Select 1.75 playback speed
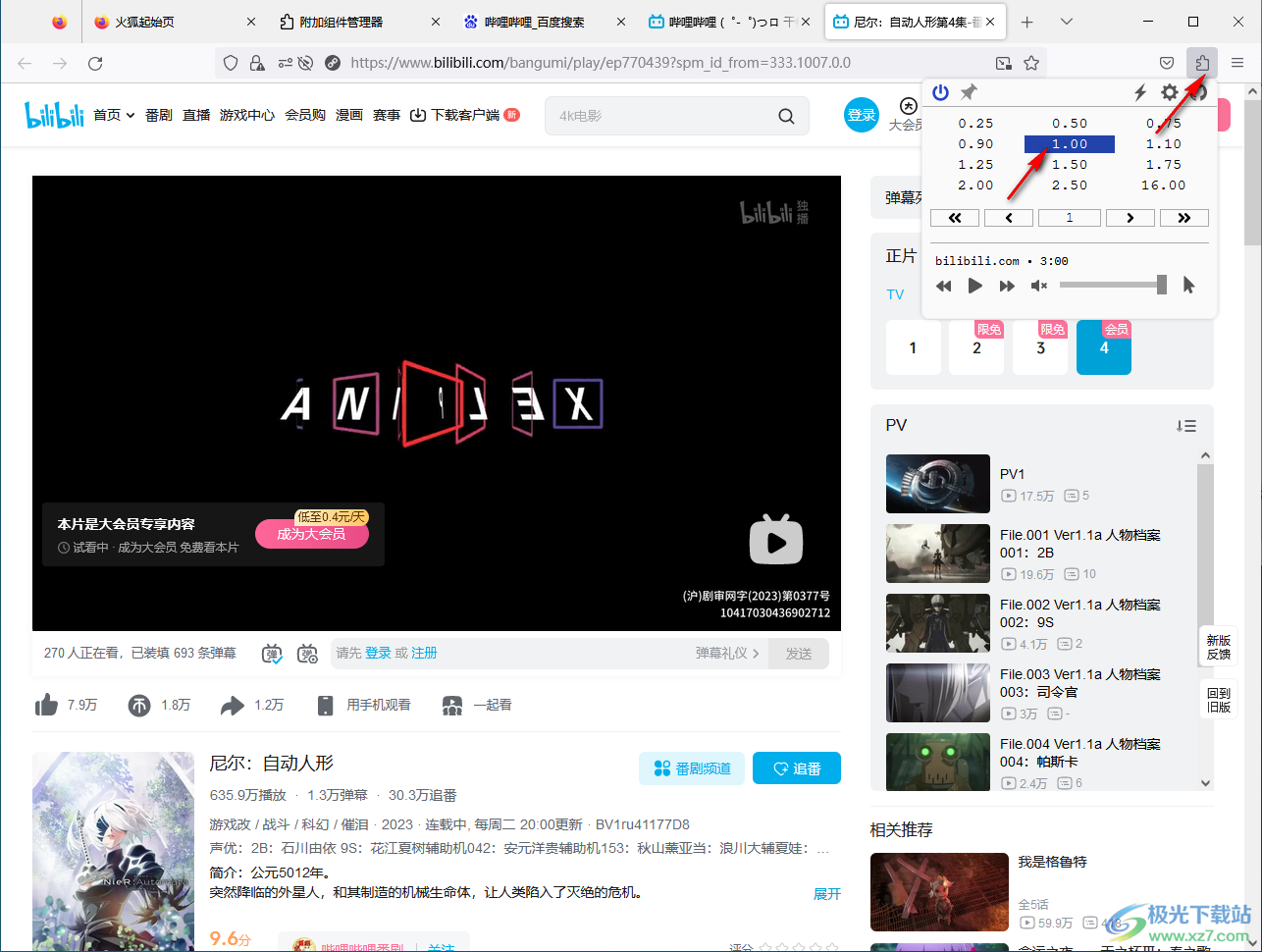Screen dimensions: 1262x952 click(x=1163, y=165)
